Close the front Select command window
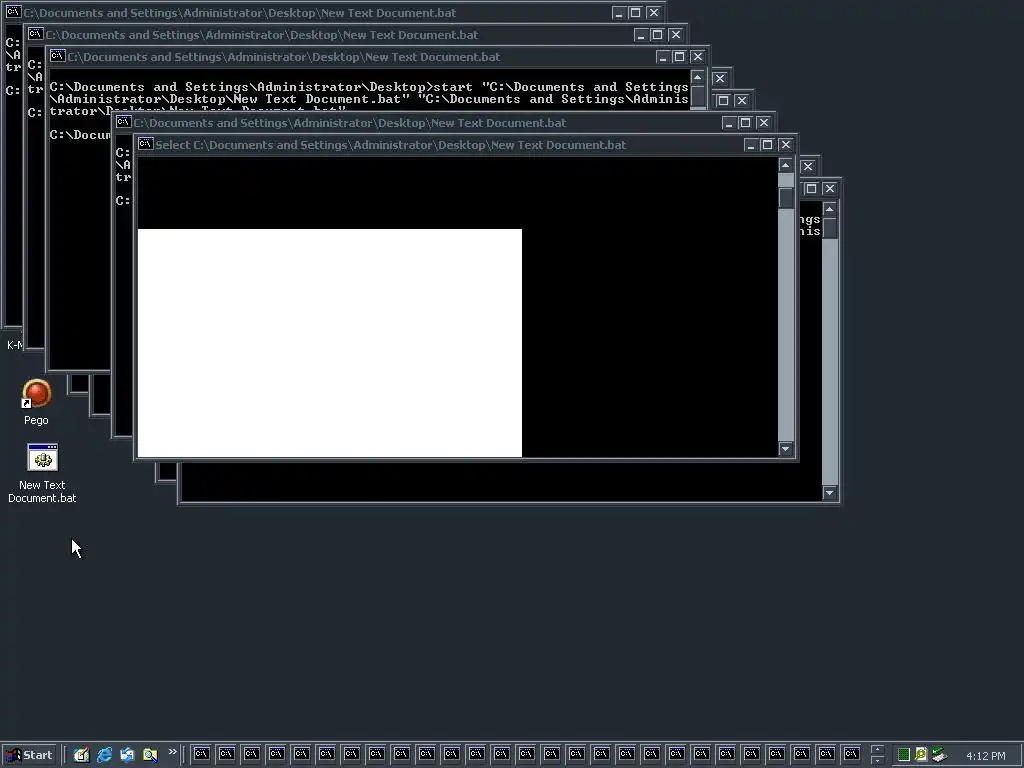This screenshot has height=768, width=1024. pos(786,145)
